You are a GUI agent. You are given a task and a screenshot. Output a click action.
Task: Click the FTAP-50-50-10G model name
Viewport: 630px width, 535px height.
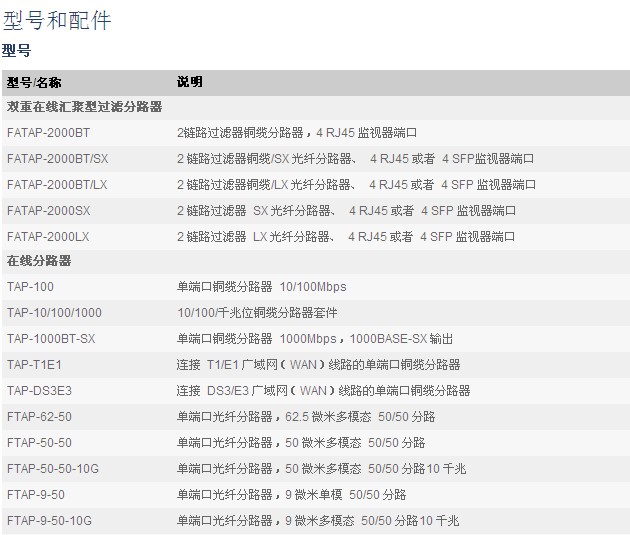(52, 469)
